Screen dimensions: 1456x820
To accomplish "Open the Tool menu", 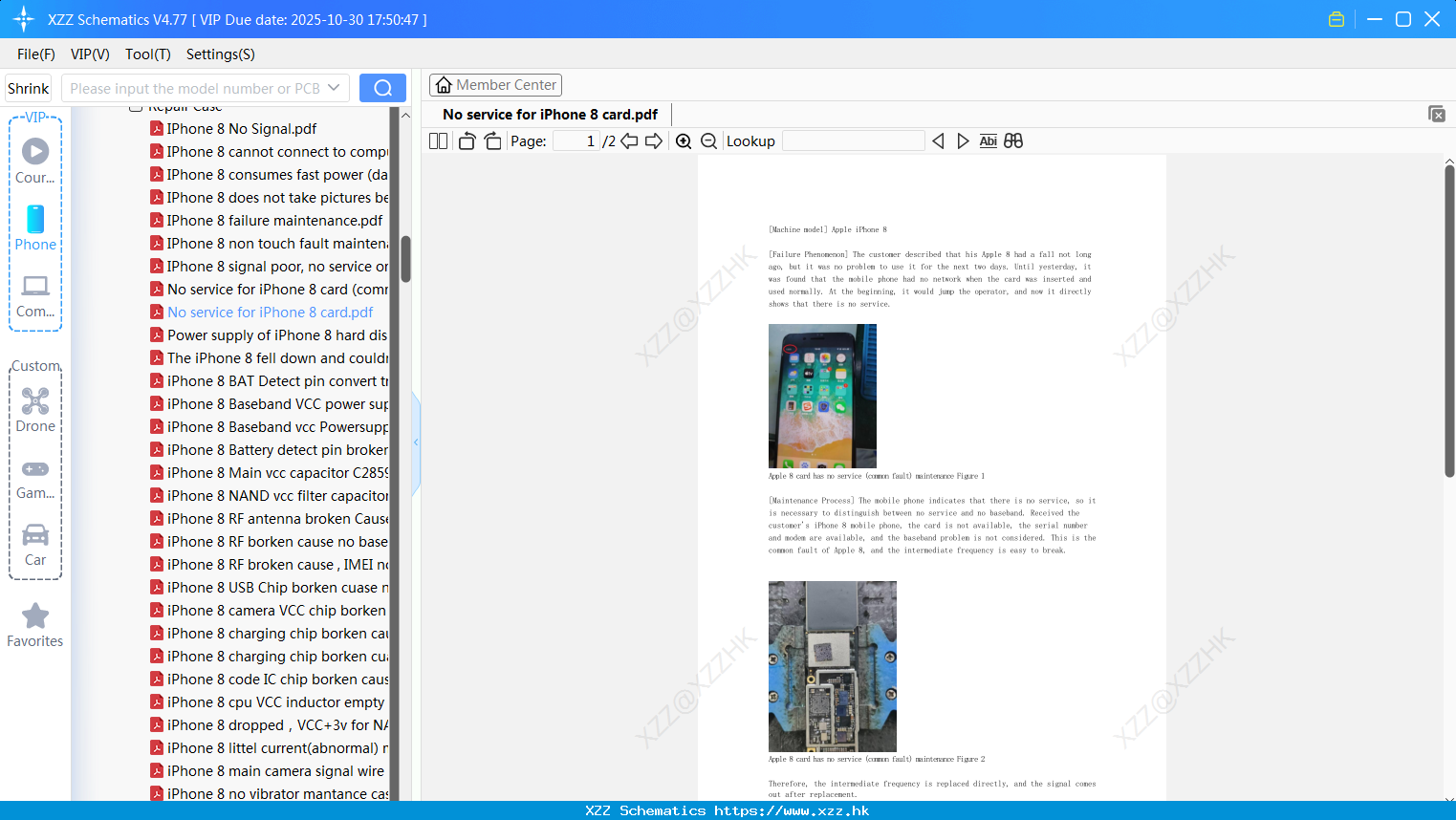I will click(x=148, y=54).
